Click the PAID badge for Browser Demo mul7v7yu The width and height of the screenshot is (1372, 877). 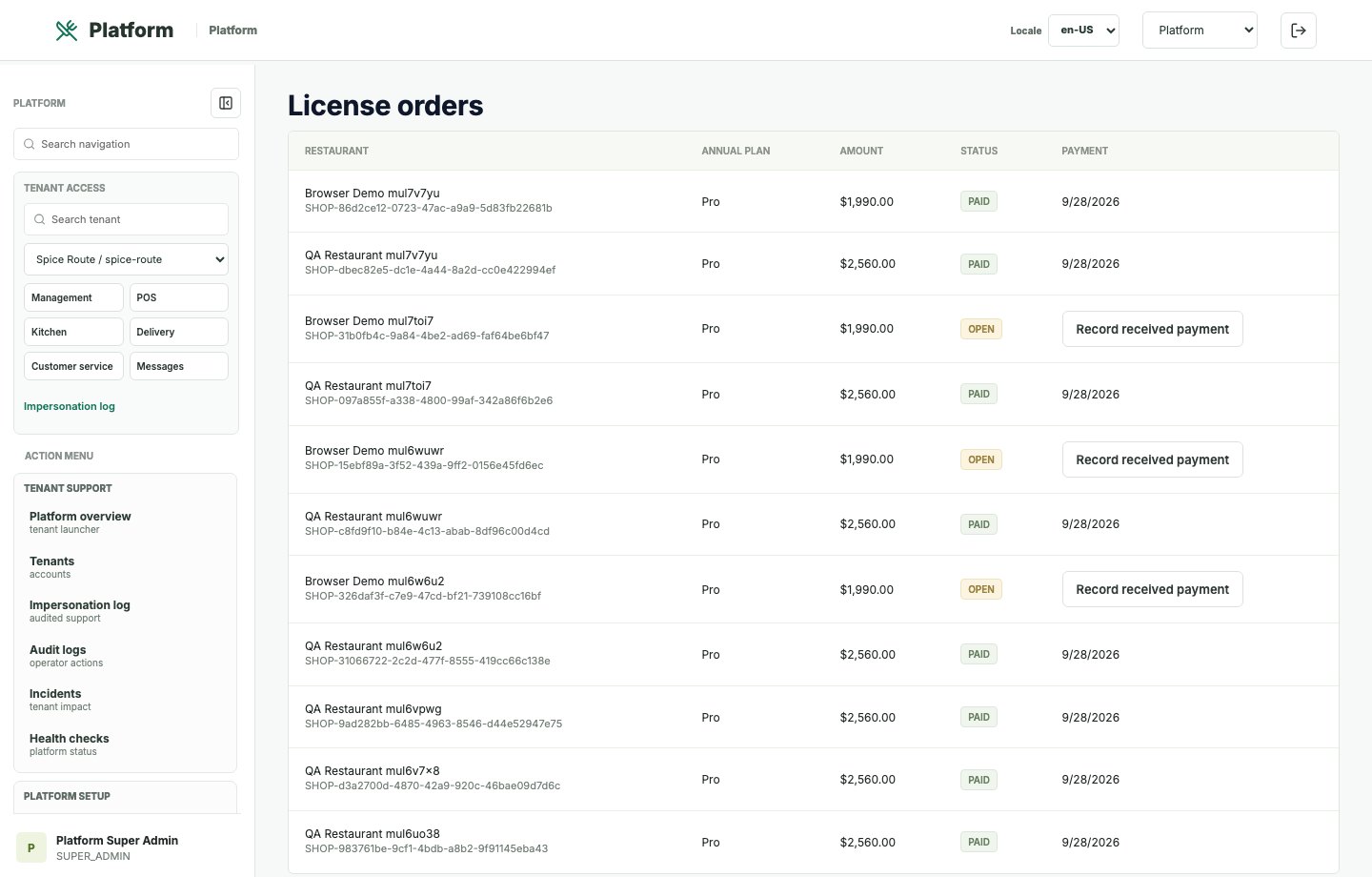[979, 201]
